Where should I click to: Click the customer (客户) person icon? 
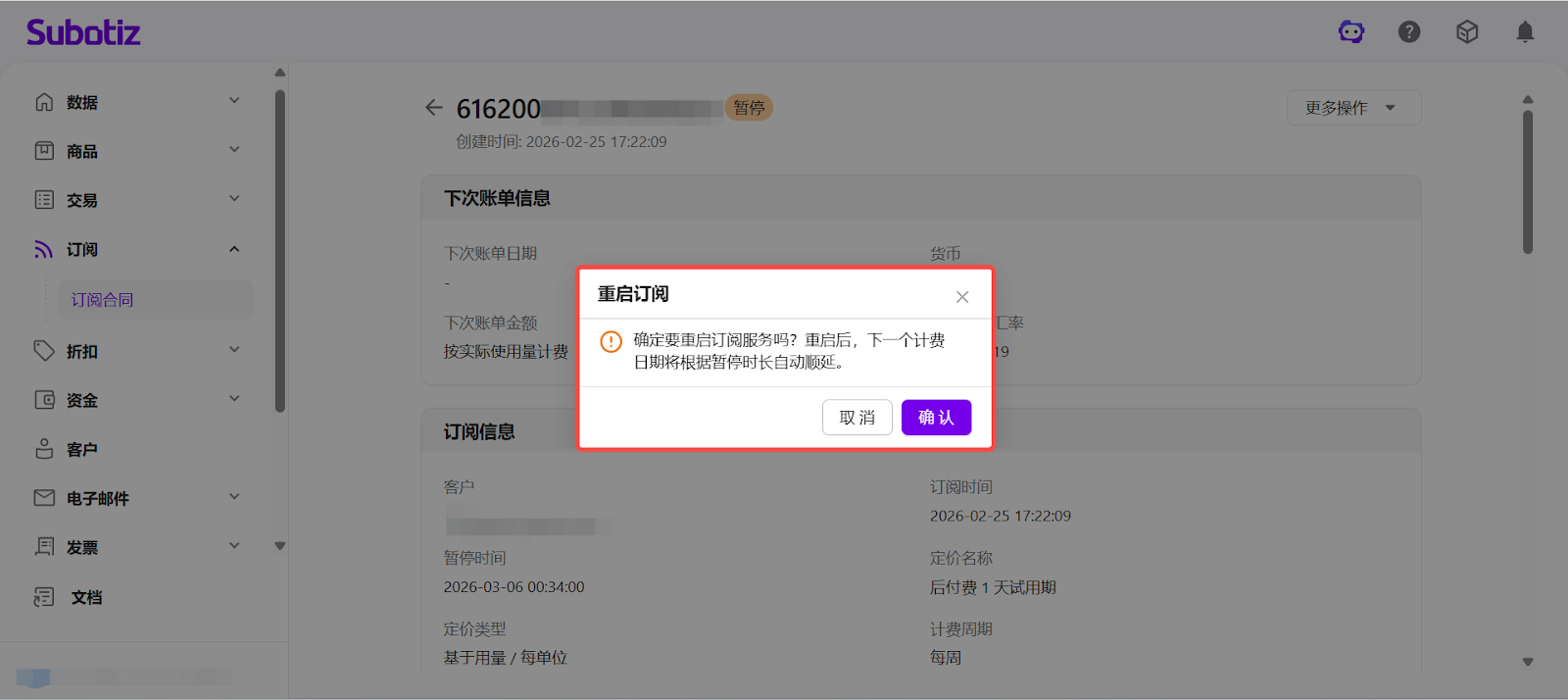pyautogui.click(x=44, y=449)
